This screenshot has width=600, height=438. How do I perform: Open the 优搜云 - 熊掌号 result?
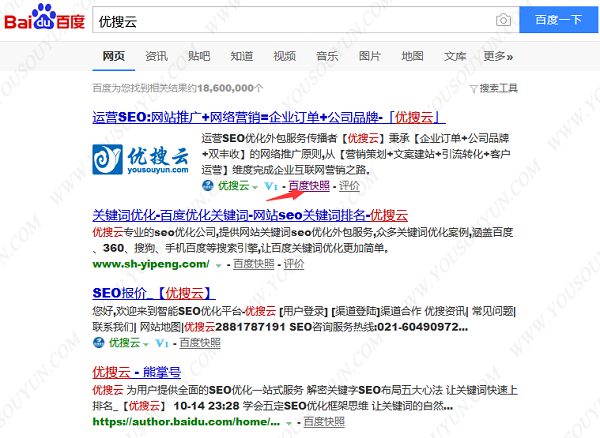[137, 372]
